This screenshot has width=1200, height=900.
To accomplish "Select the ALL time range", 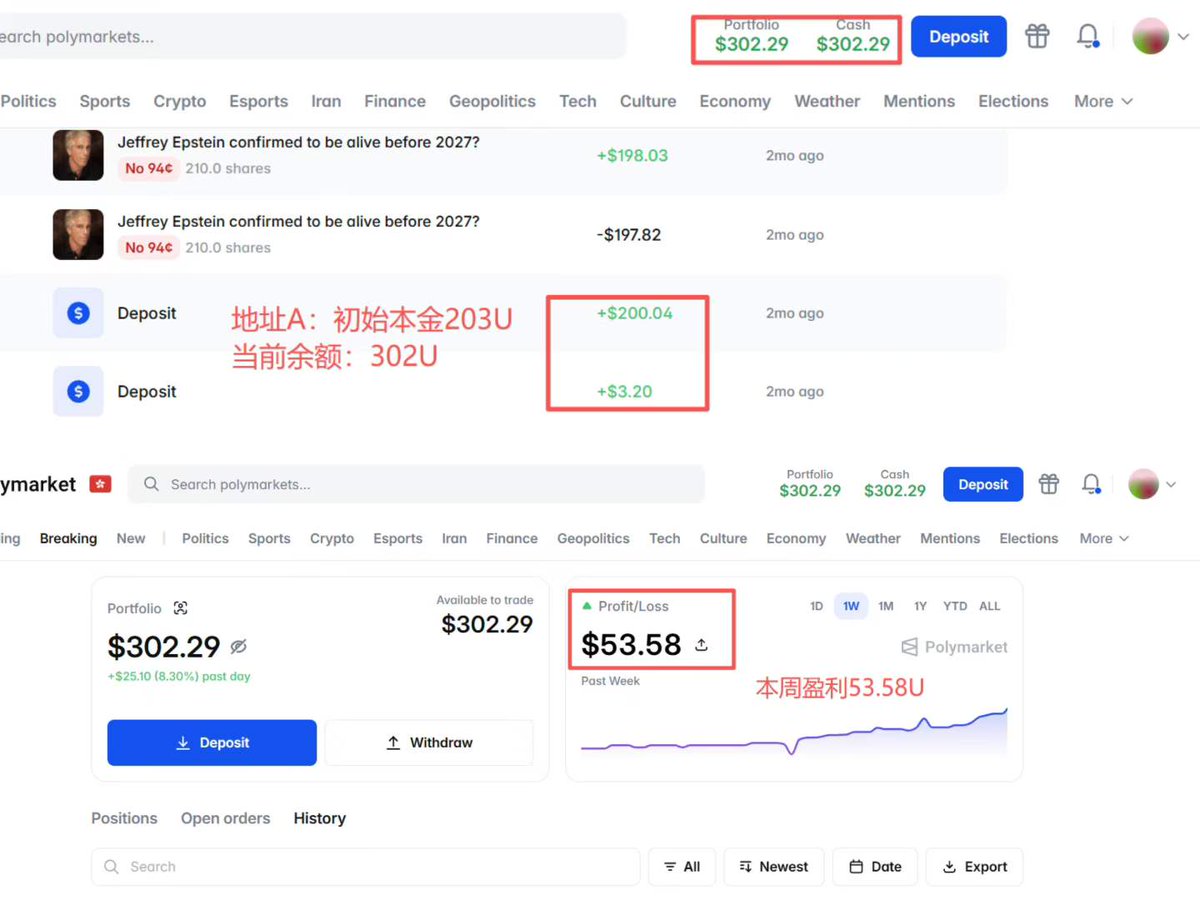I will (x=989, y=606).
